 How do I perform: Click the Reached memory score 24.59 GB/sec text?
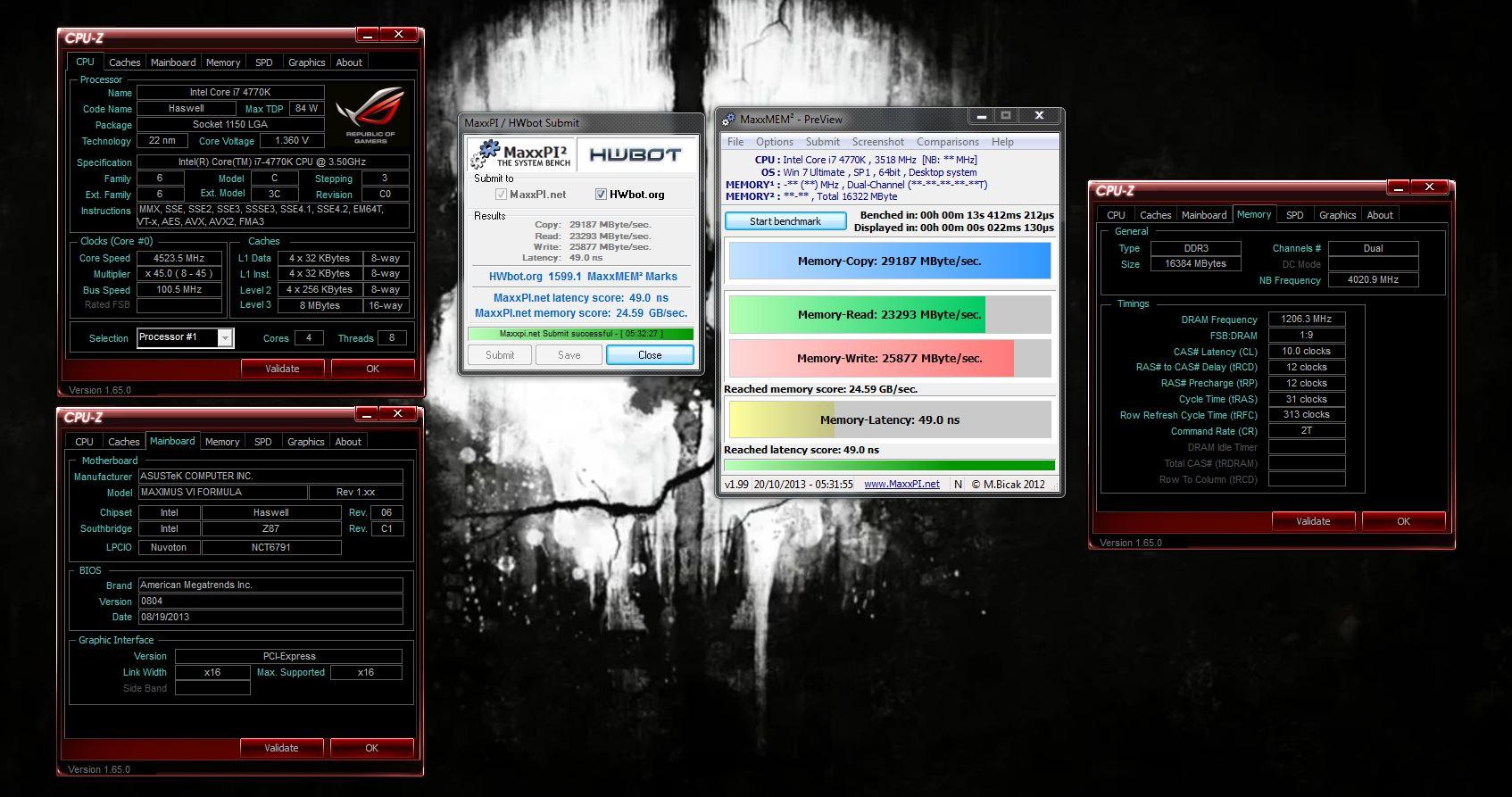[x=820, y=389]
